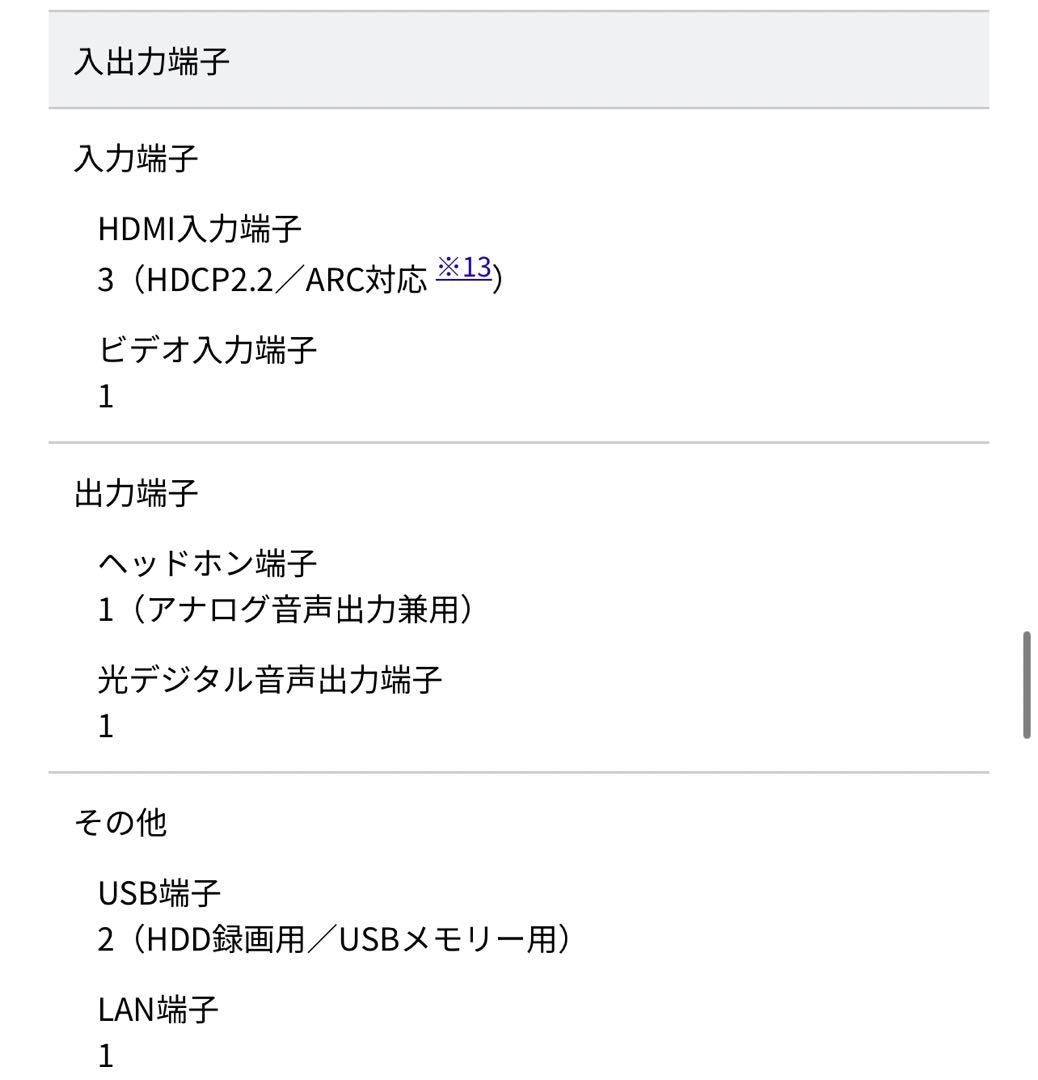
Task: Click the その他 subheading
Action: click(120, 823)
